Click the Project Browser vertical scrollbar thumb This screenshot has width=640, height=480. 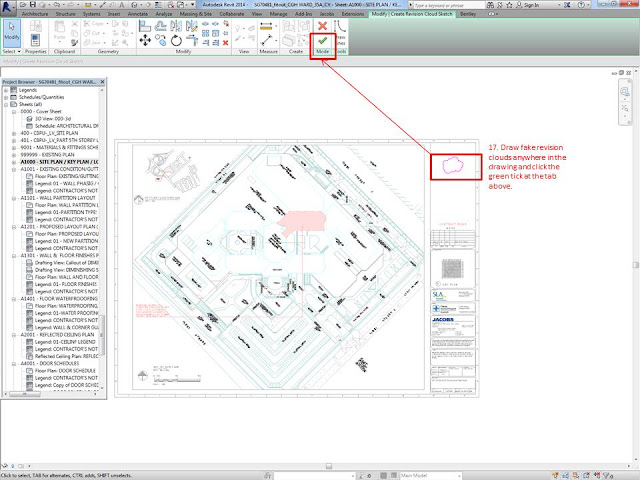(102, 335)
